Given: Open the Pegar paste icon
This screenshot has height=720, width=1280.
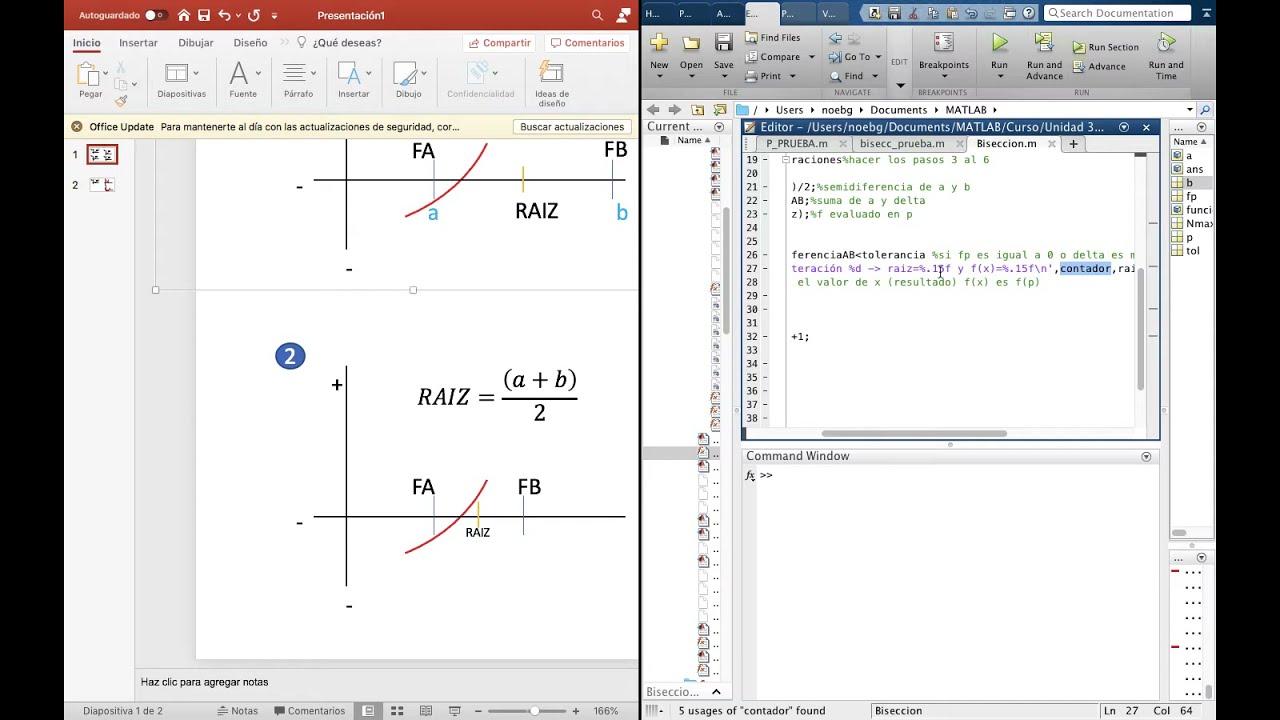Looking at the screenshot, I should 90,75.
